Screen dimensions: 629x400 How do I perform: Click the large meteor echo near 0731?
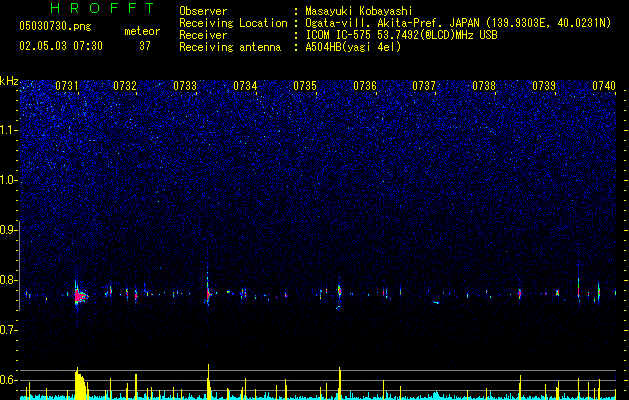(x=80, y=296)
